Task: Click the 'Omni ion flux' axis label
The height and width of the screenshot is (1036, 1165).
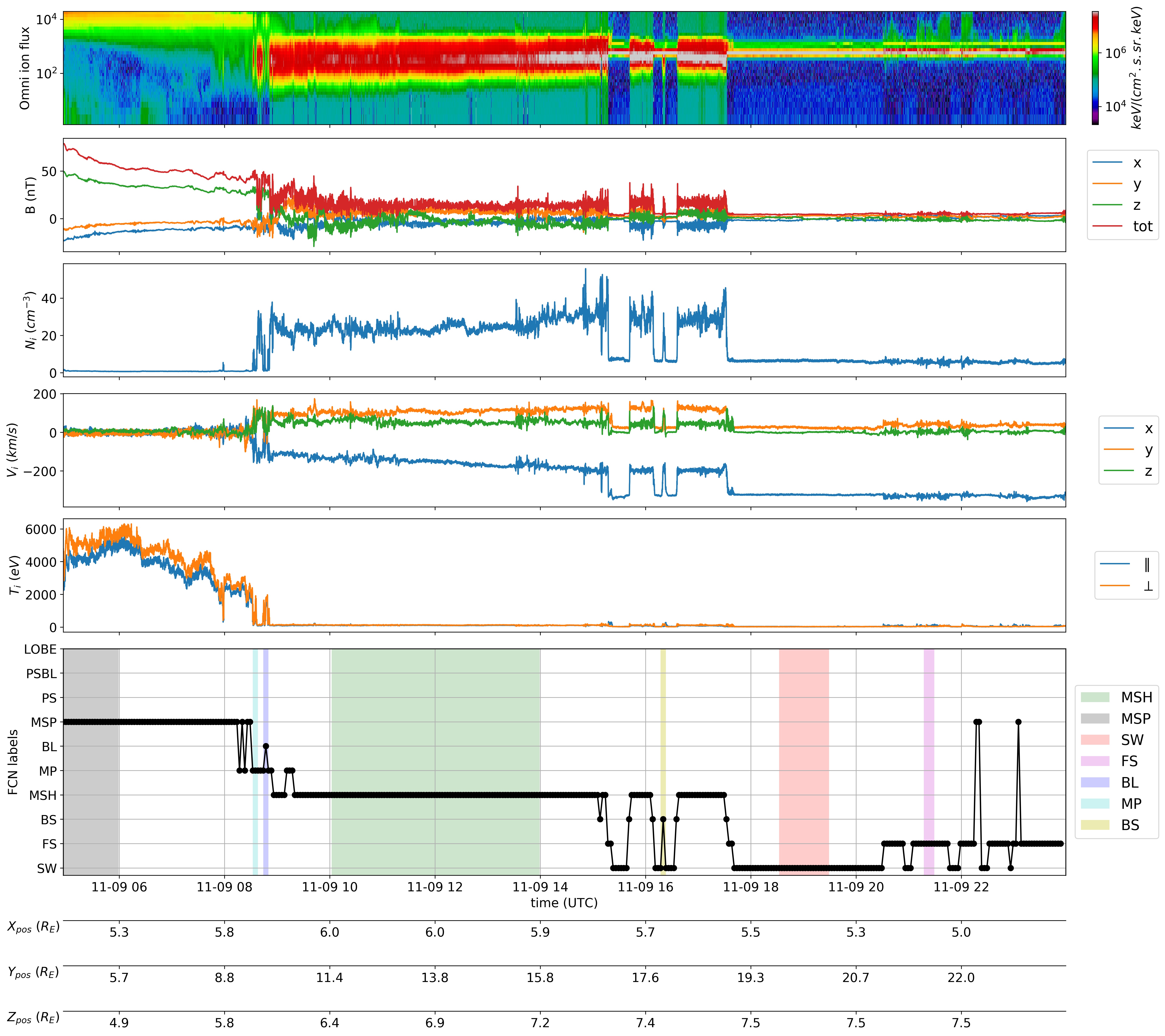Action: tap(24, 68)
